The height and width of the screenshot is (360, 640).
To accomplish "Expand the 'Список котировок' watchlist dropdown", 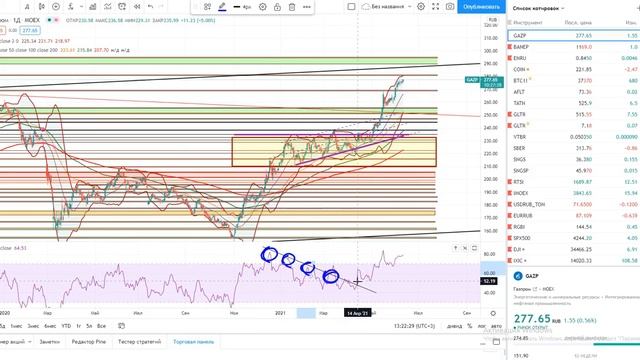I will click(x=538, y=8).
